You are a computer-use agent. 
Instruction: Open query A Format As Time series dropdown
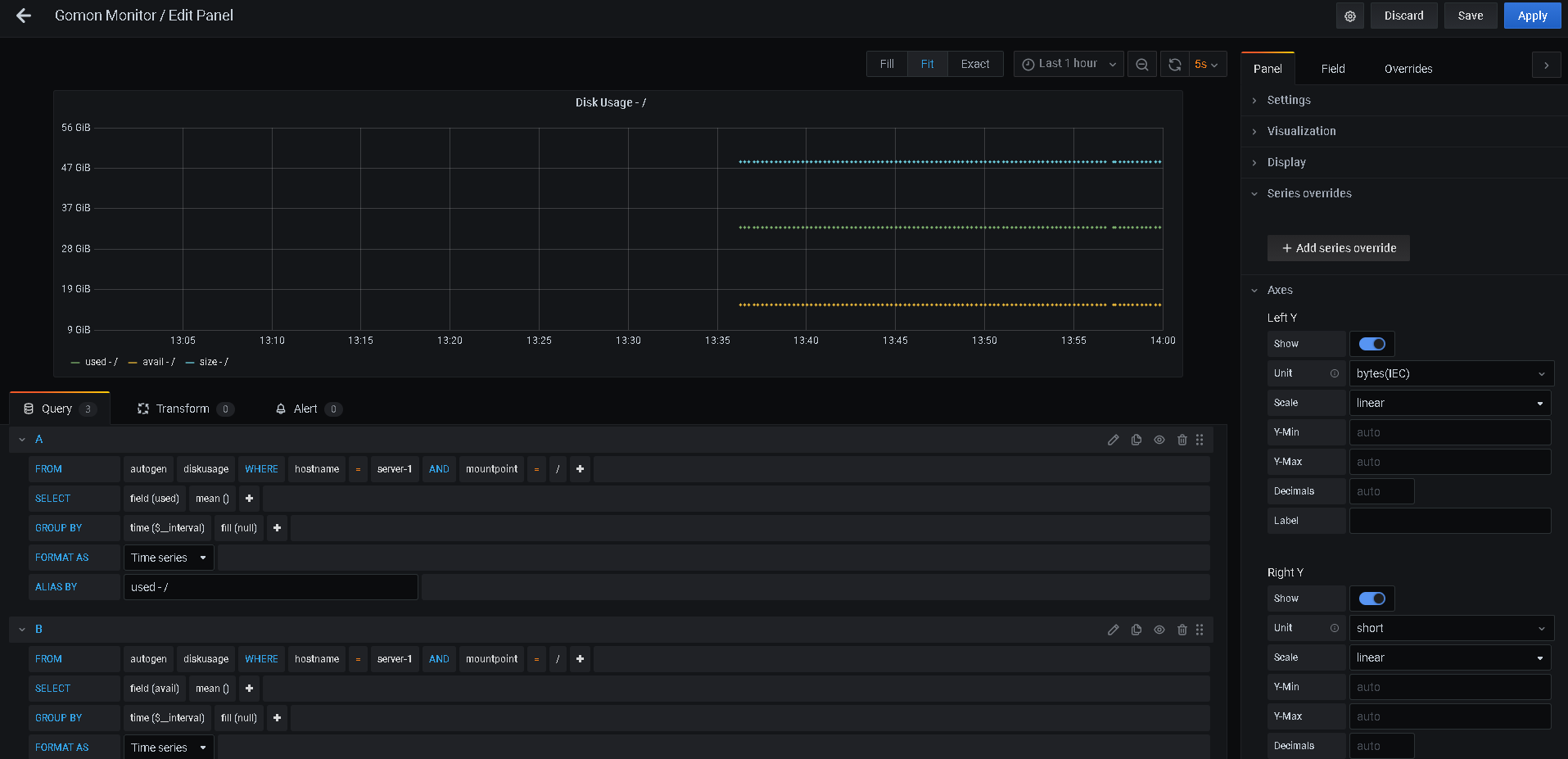(x=169, y=558)
